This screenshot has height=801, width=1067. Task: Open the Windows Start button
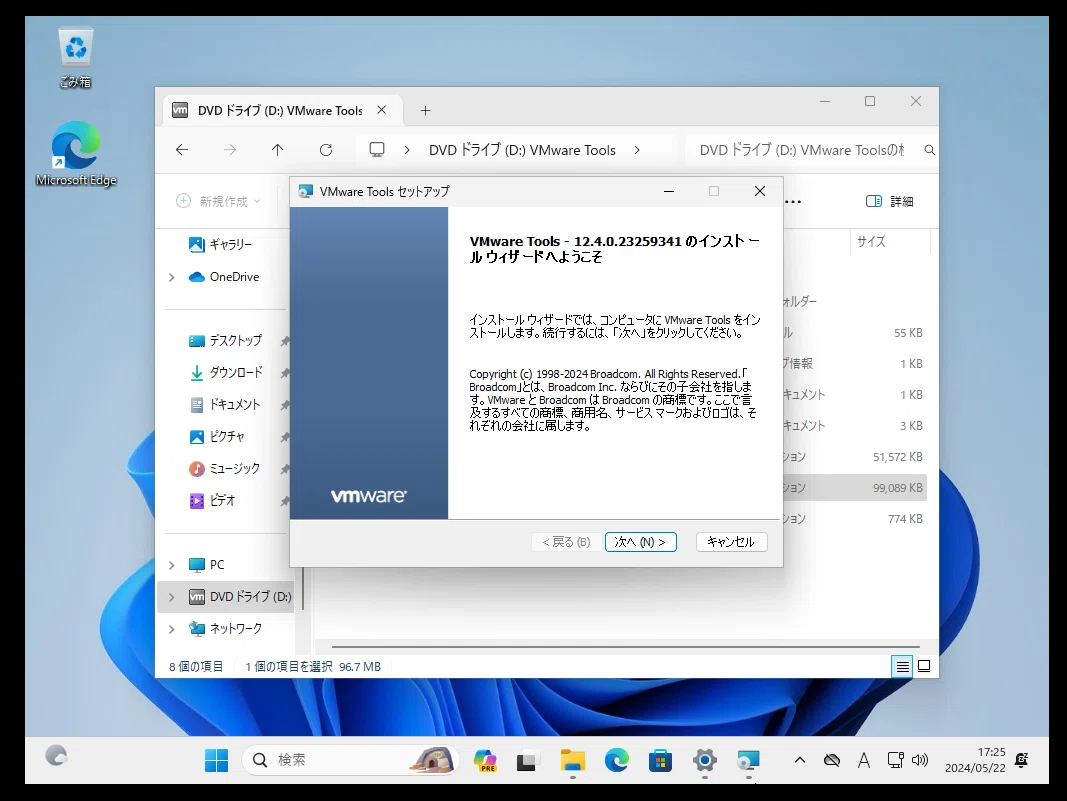[216, 760]
